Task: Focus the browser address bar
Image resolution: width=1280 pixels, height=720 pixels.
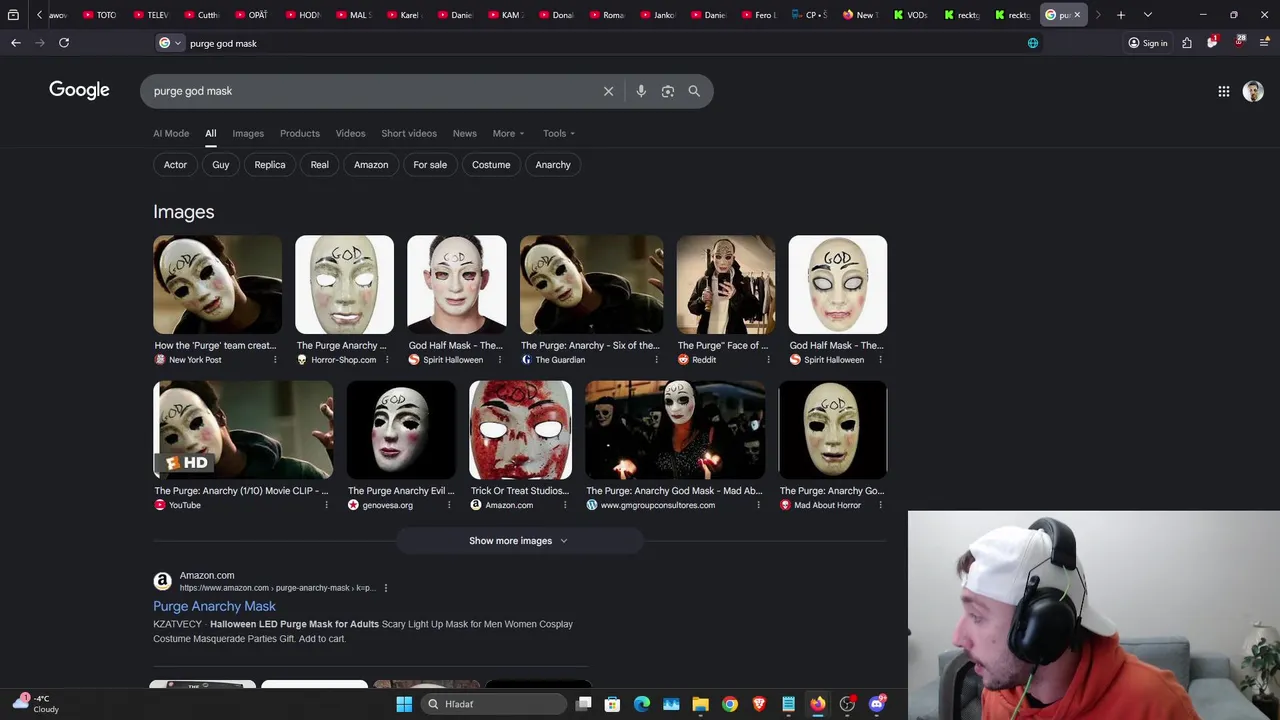Action: click(600, 43)
